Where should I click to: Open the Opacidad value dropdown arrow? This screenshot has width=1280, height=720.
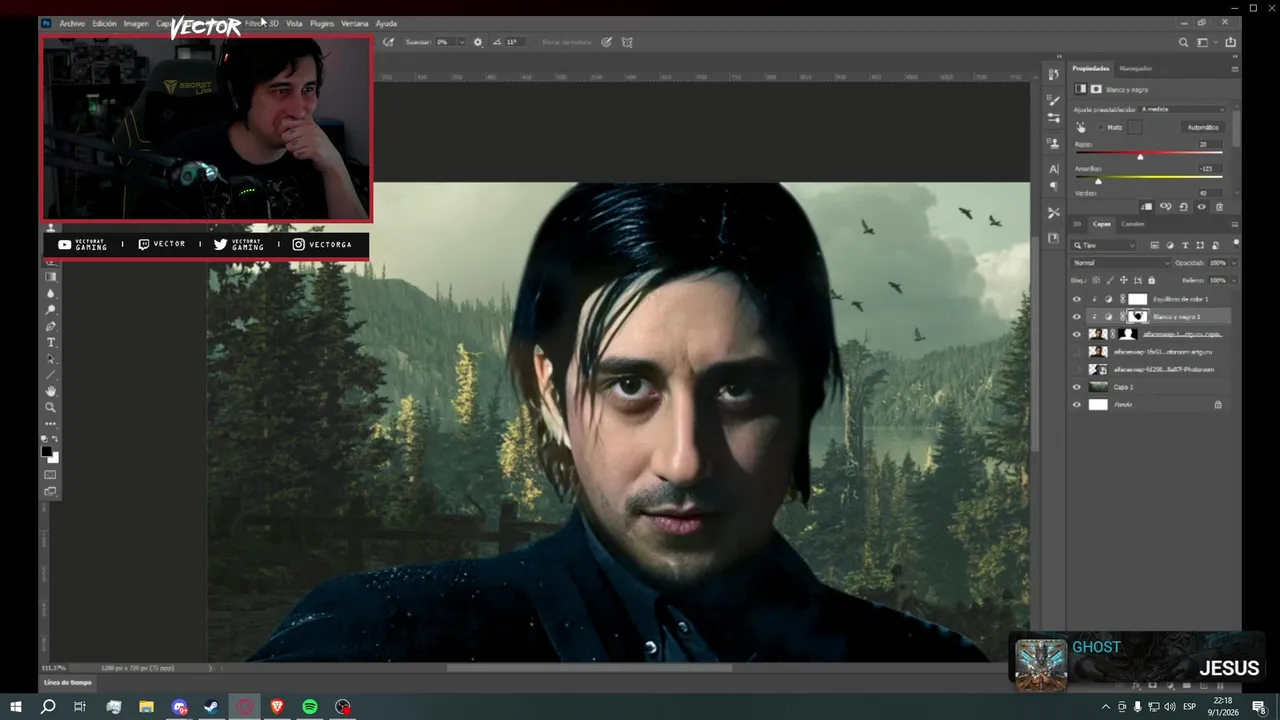pos(1233,263)
